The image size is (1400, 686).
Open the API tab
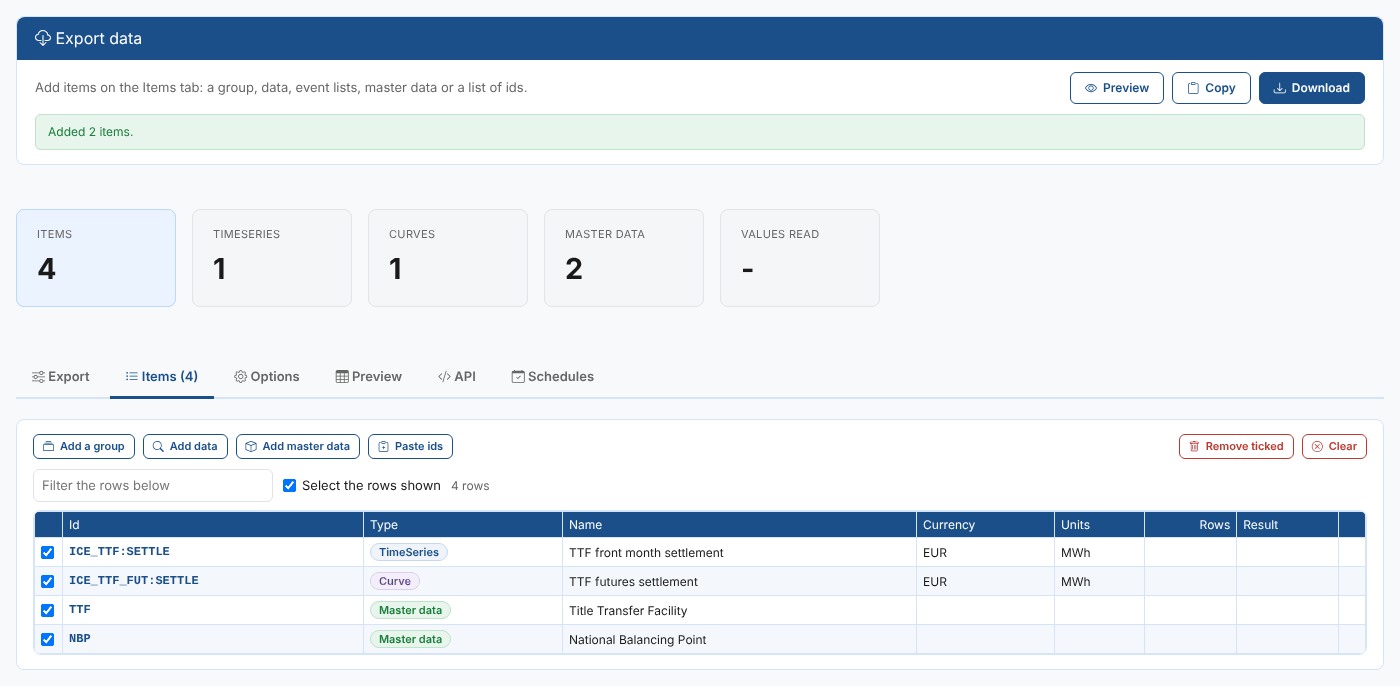(457, 377)
